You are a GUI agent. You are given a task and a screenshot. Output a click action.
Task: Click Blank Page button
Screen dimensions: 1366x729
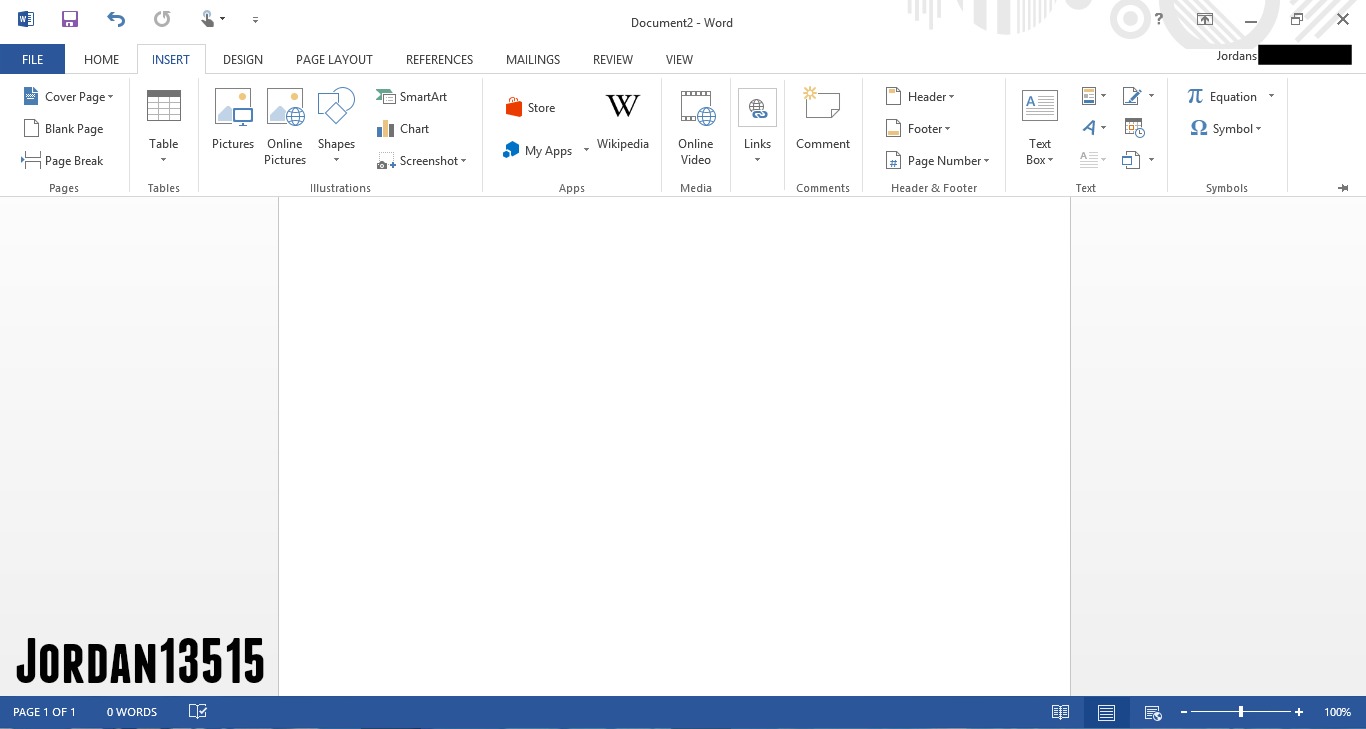62,129
